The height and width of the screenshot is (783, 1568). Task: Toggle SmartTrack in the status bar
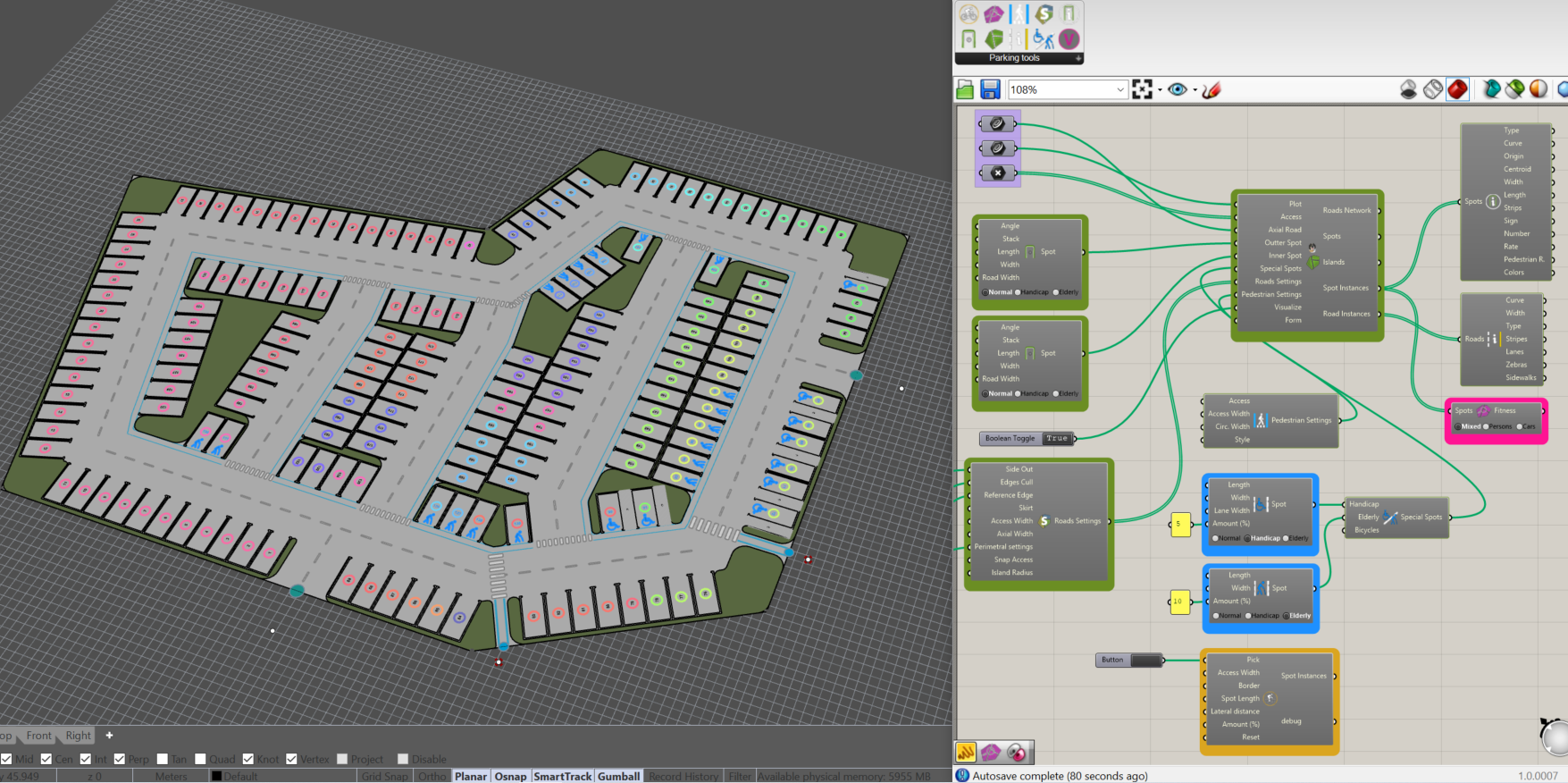click(x=563, y=776)
